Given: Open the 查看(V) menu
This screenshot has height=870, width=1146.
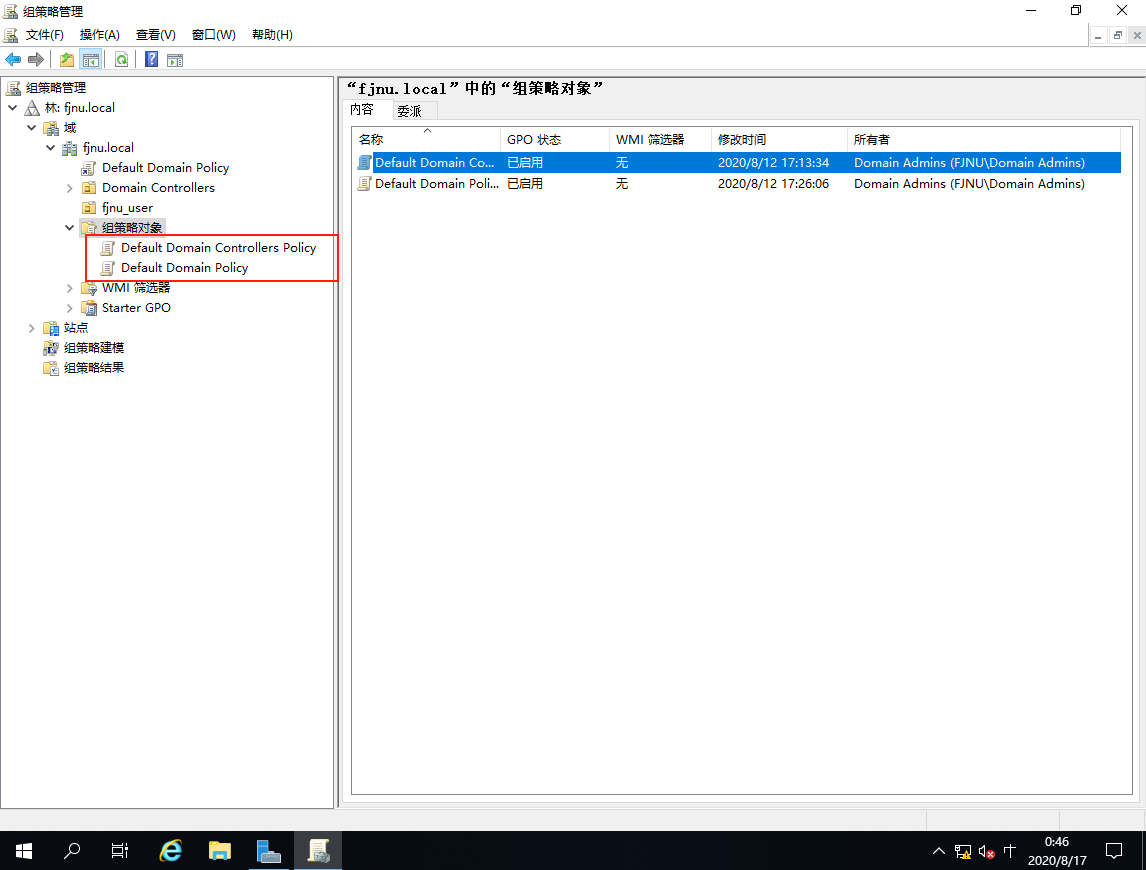Looking at the screenshot, I should (156, 35).
